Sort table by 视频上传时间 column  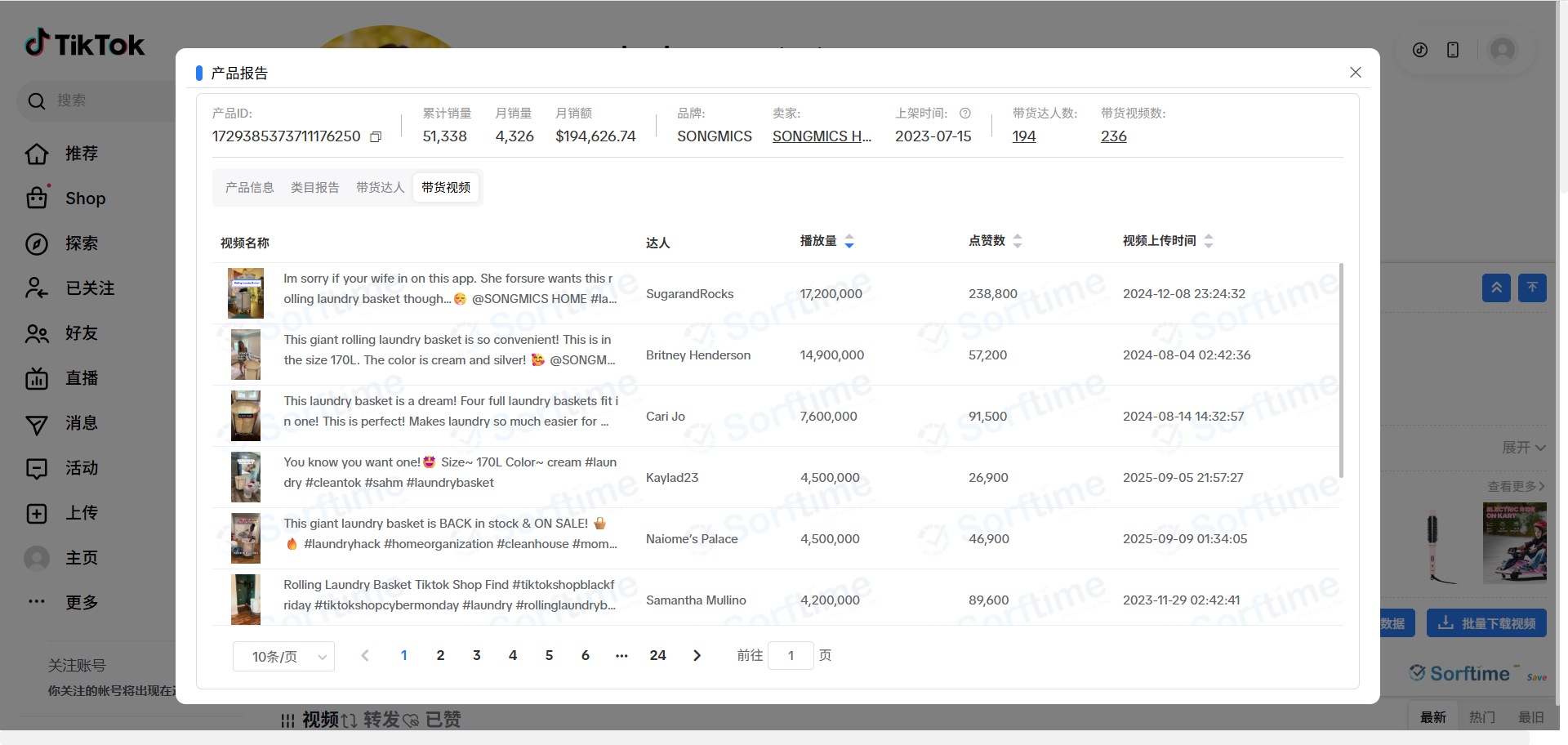tap(1209, 241)
